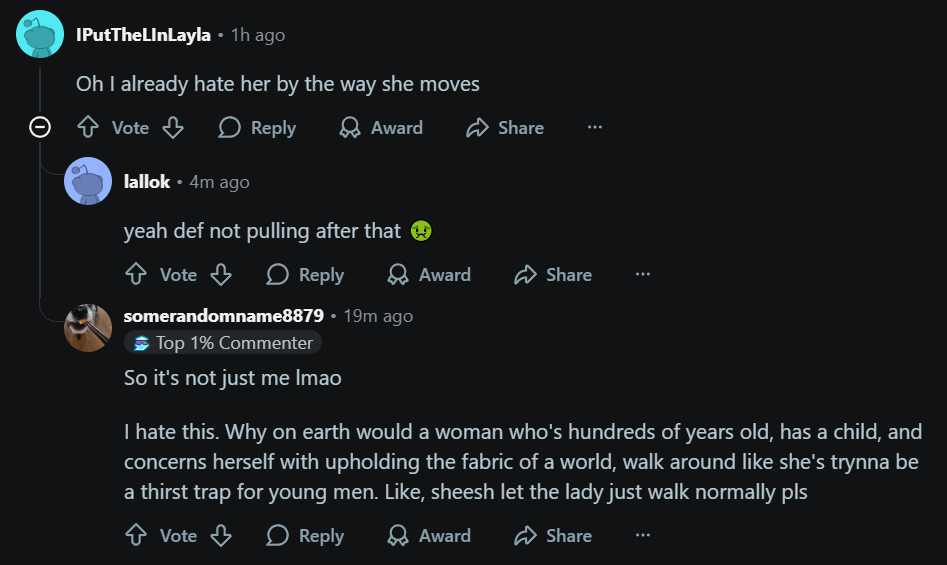Reply to IPutTheLInLayla's comment

[257, 128]
